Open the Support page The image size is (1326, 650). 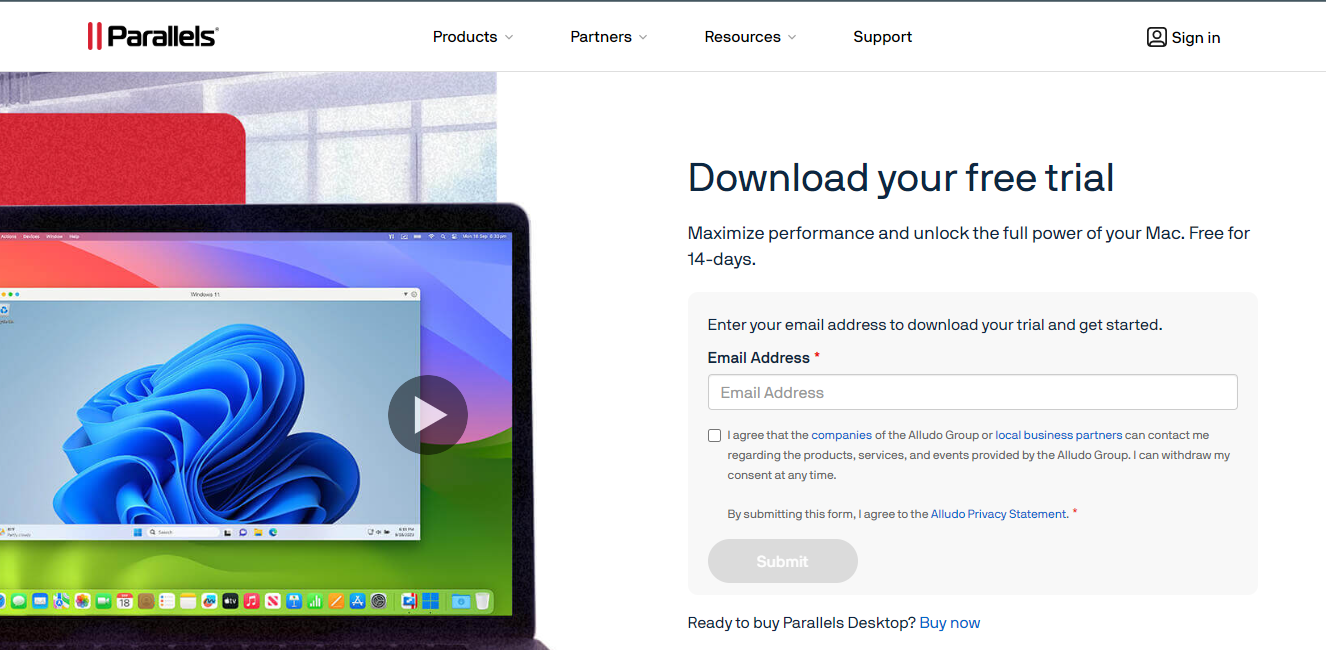[882, 37]
